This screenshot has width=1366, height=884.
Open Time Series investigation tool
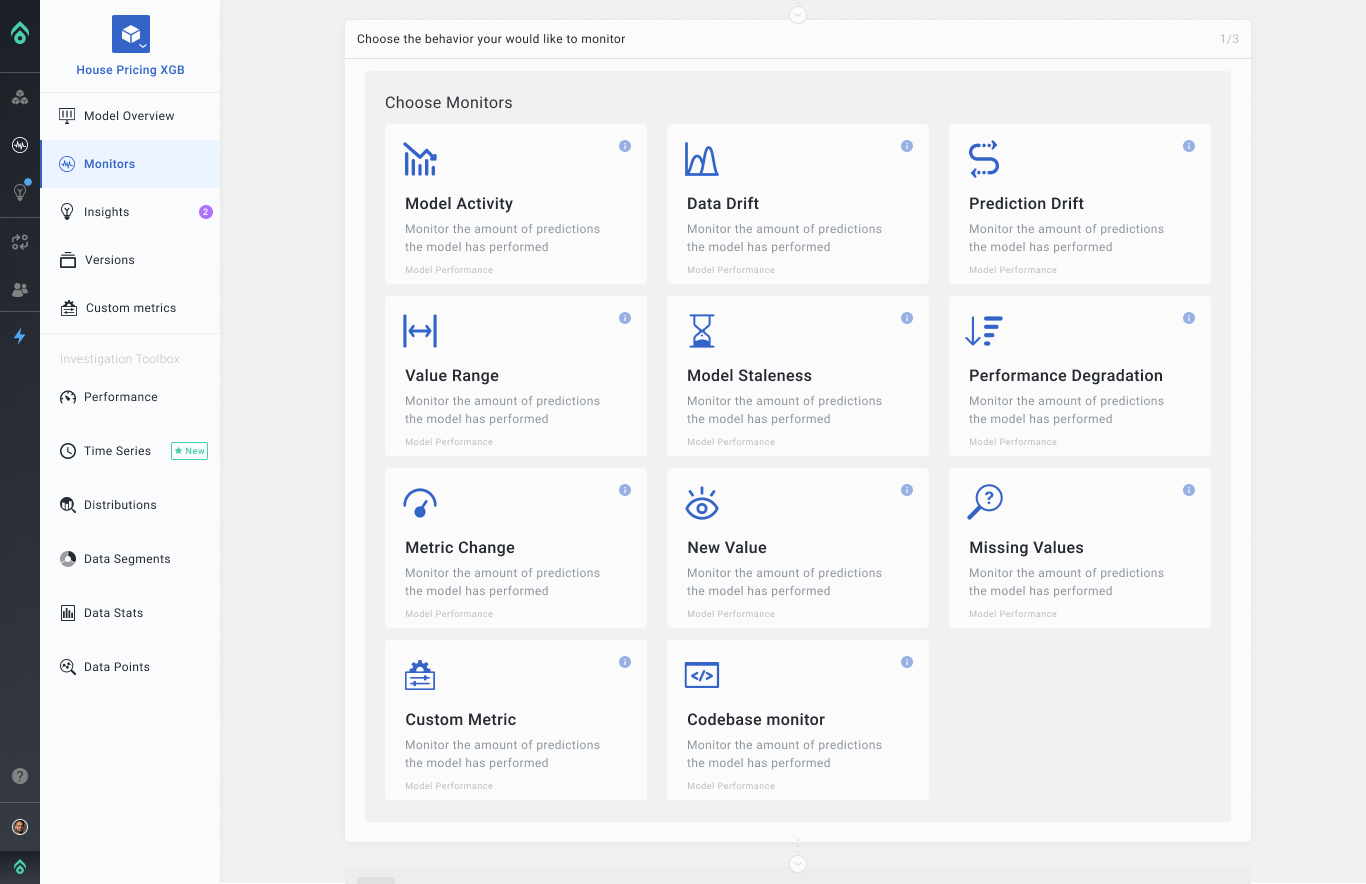pyautogui.click(x=117, y=451)
